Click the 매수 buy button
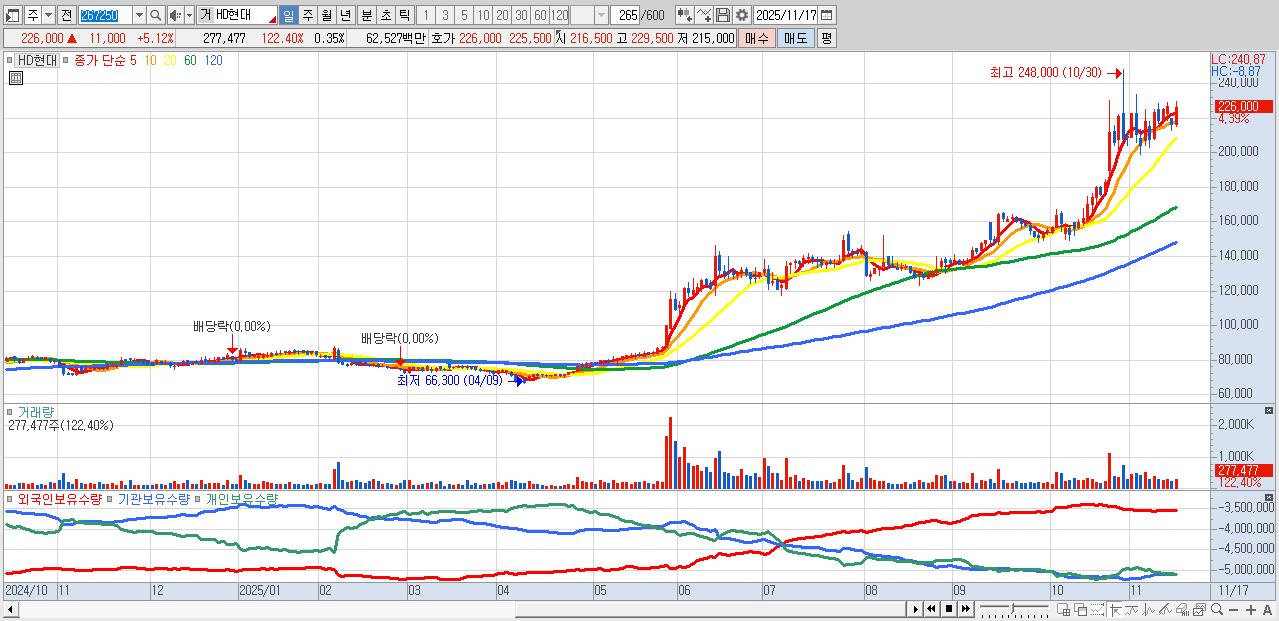This screenshot has height=621, width=1279. [x=757, y=38]
